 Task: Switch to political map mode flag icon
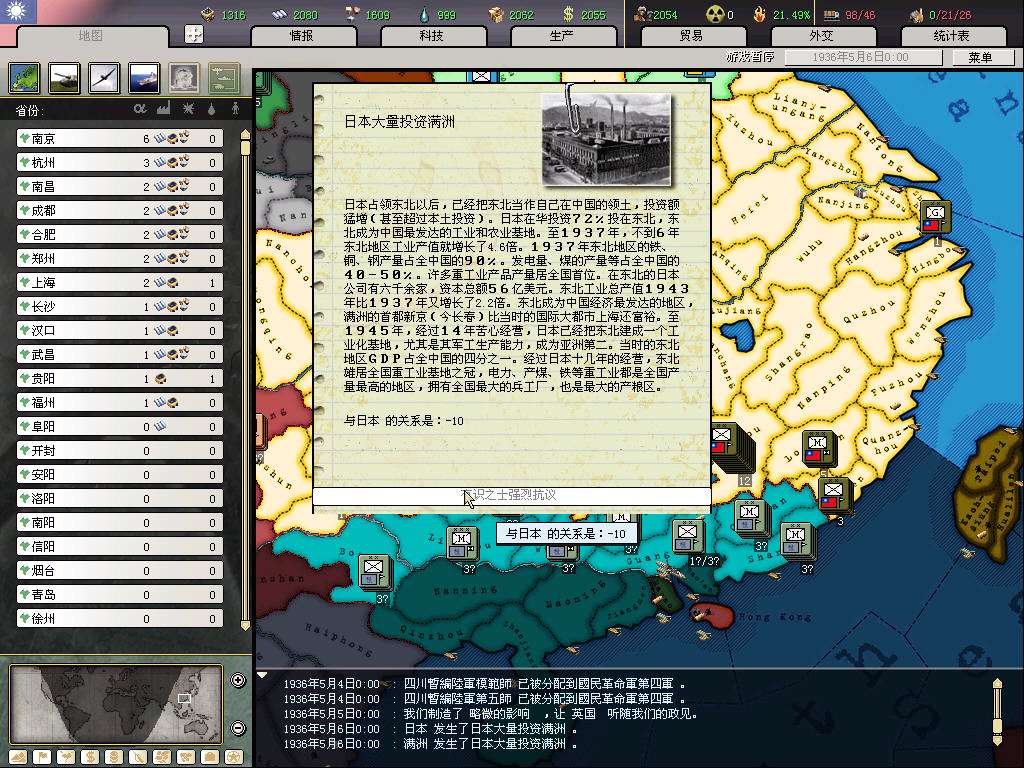[41, 757]
